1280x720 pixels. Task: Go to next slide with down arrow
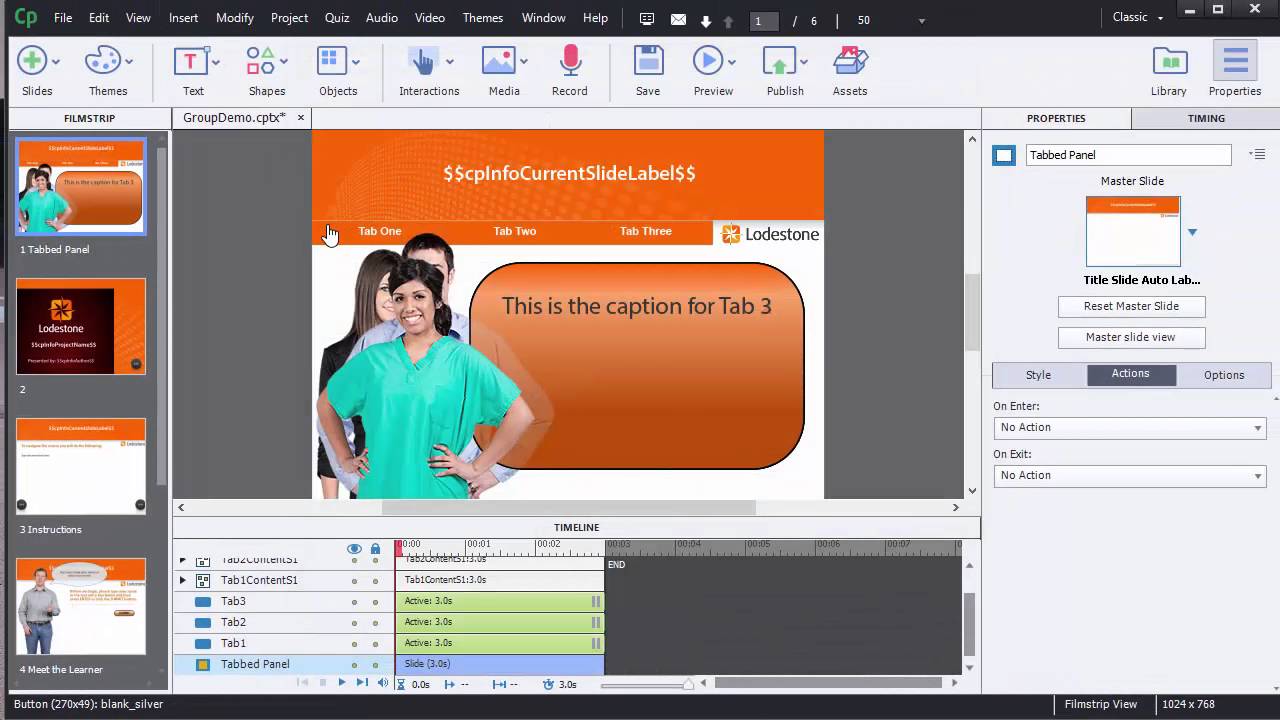point(706,20)
